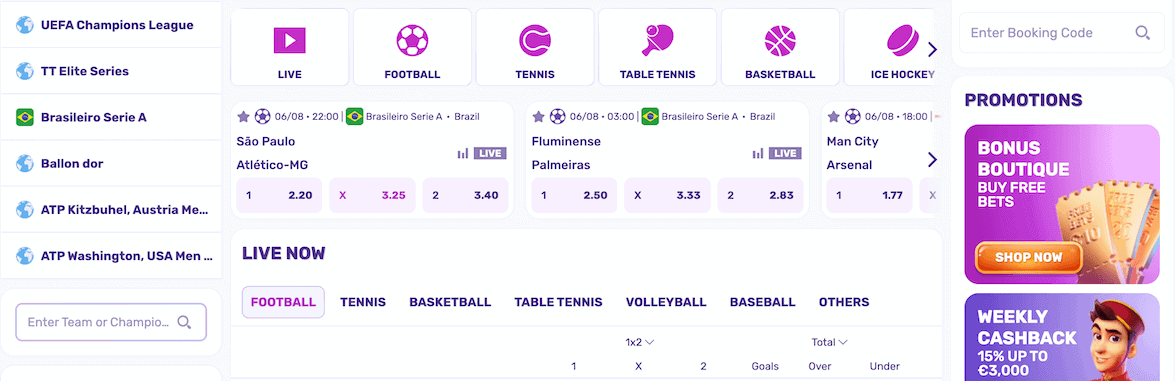Image resolution: width=1175 pixels, height=381 pixels.
Task: Select draw odds 3.25 for São Paulo match
Action: (372, 195)
